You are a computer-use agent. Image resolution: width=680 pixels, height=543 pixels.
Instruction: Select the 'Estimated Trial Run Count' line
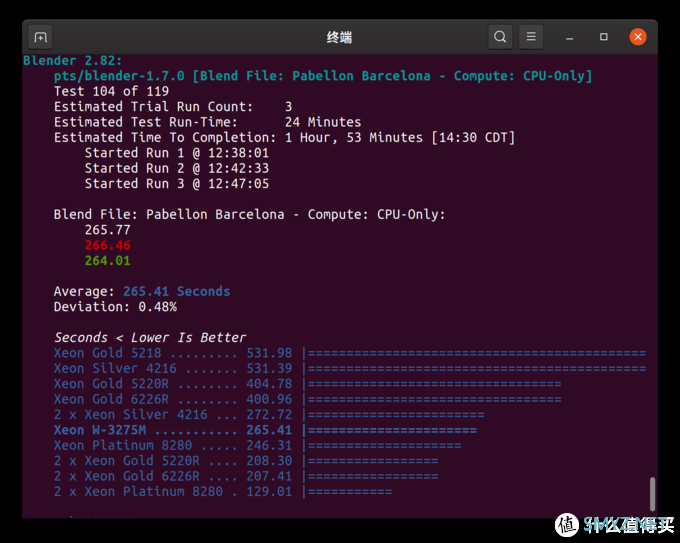(173, 107)
